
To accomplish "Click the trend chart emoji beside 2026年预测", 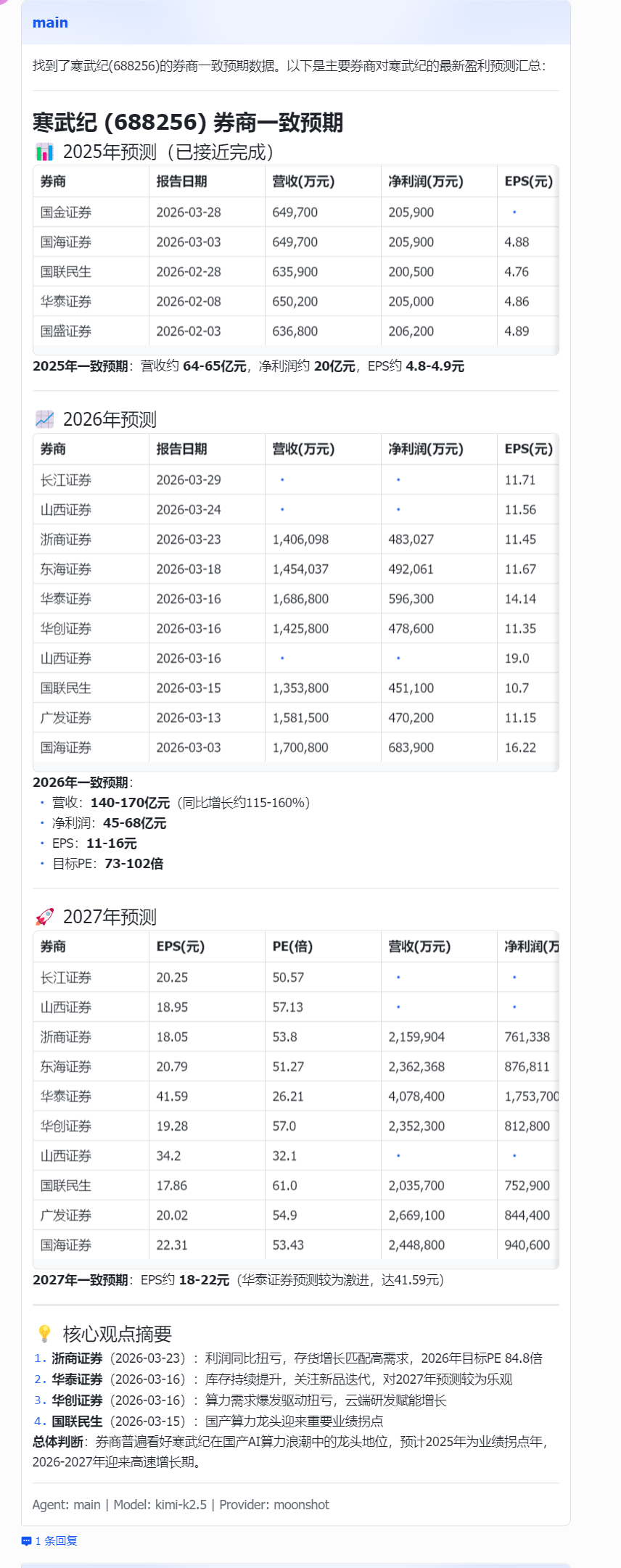I will coord(45,419).
